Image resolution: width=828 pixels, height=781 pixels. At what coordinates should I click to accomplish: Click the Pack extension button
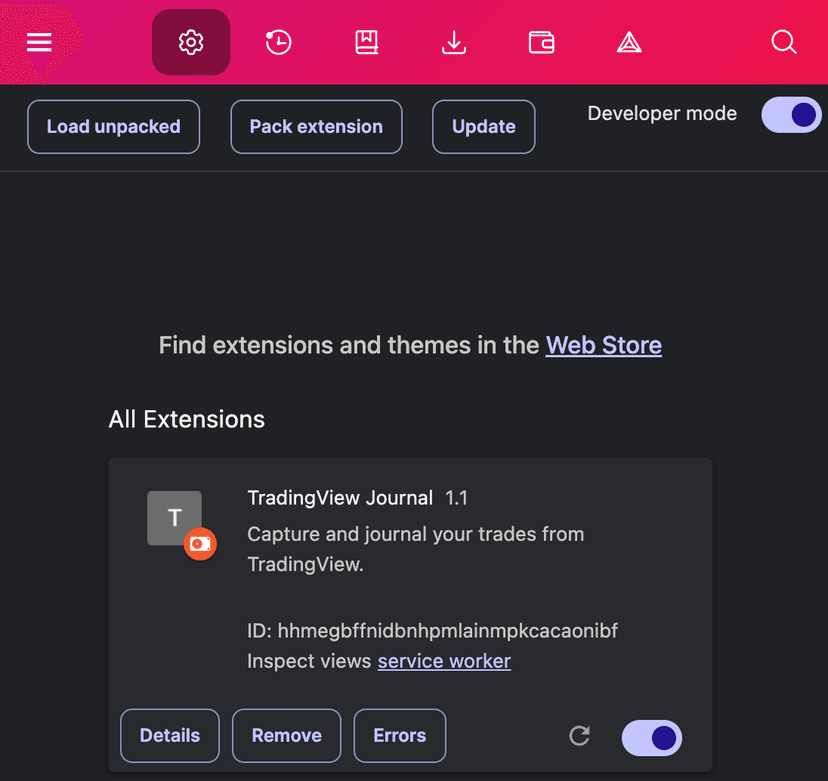316,127
